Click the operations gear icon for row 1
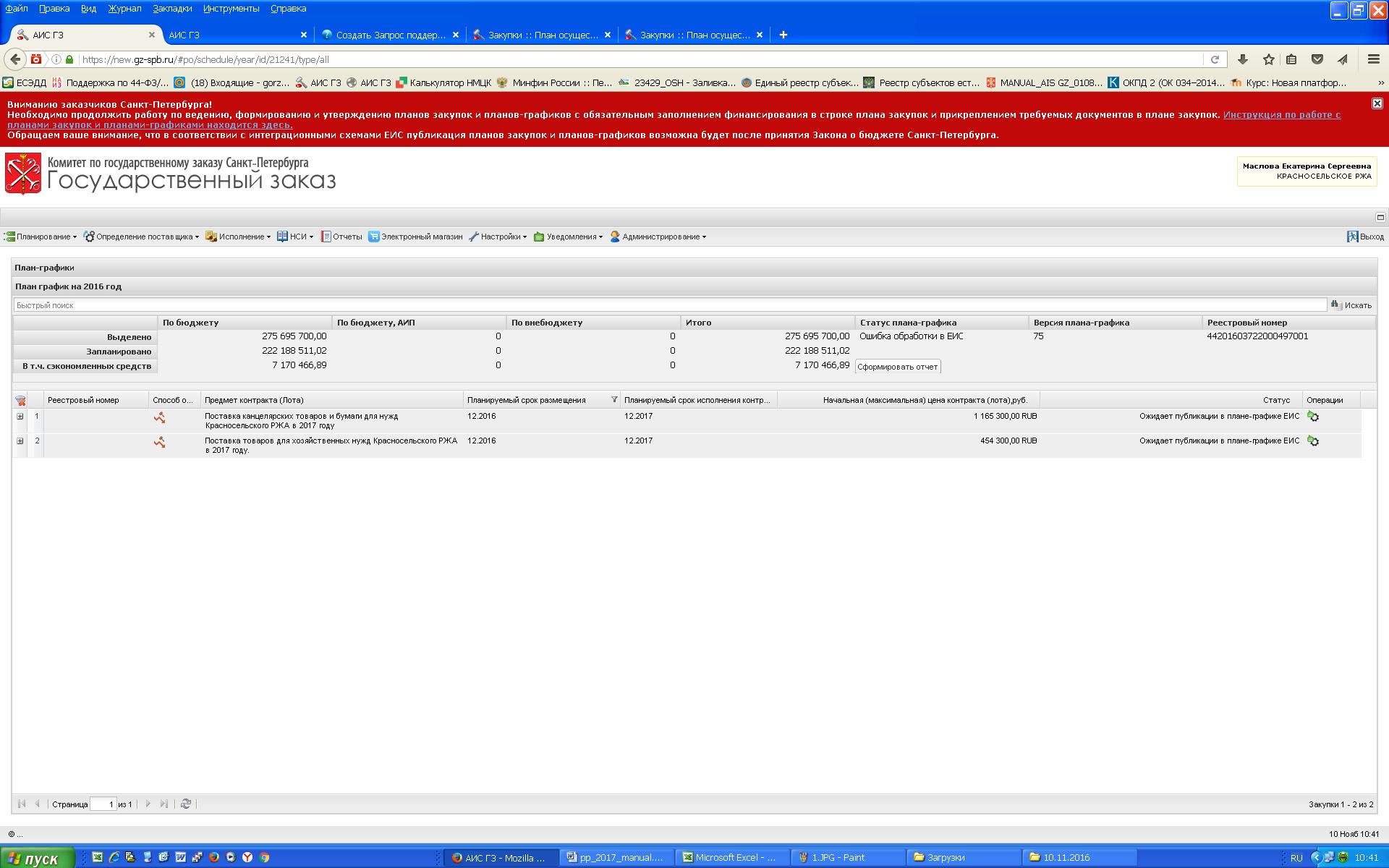 pos(1313,417)
